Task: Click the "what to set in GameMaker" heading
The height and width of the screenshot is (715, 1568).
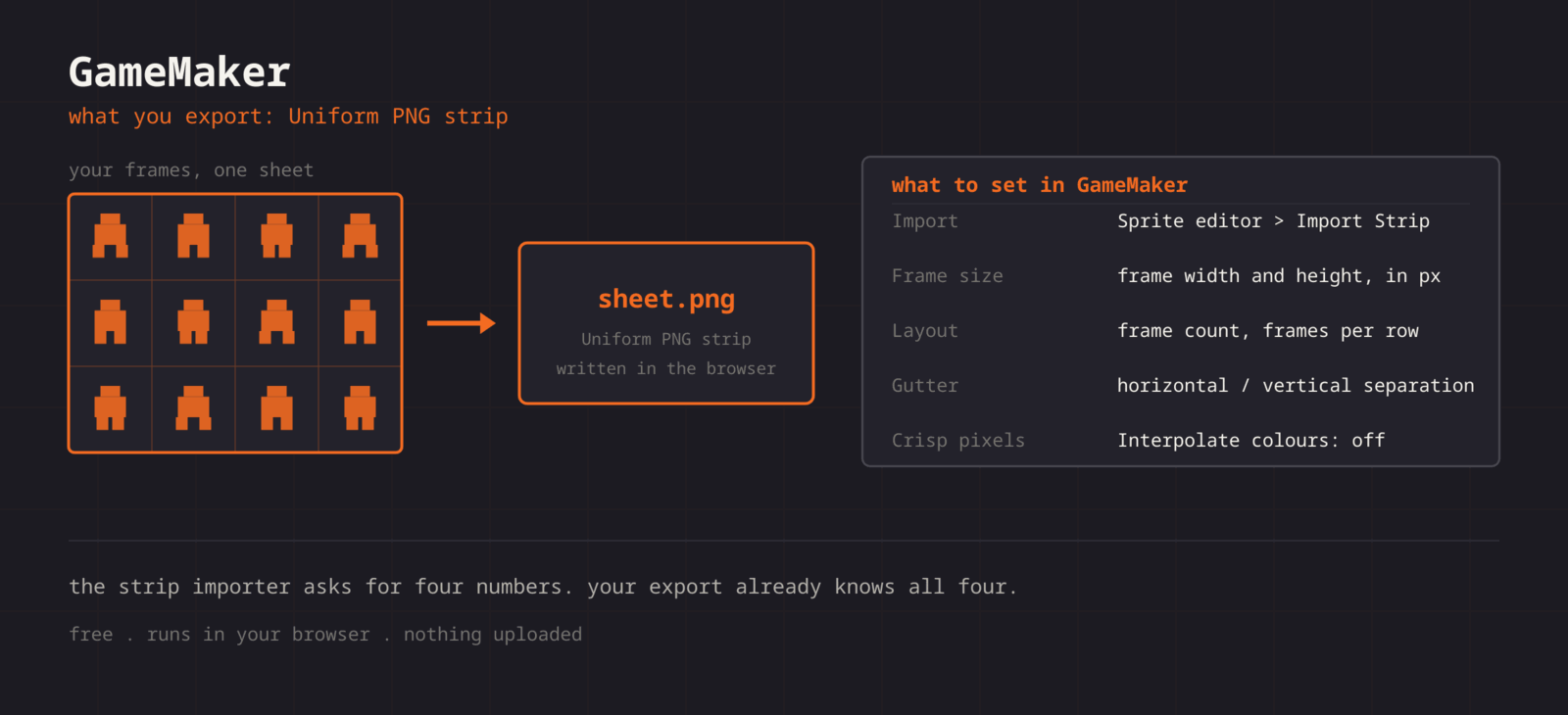Action: tap(1040, 185)
